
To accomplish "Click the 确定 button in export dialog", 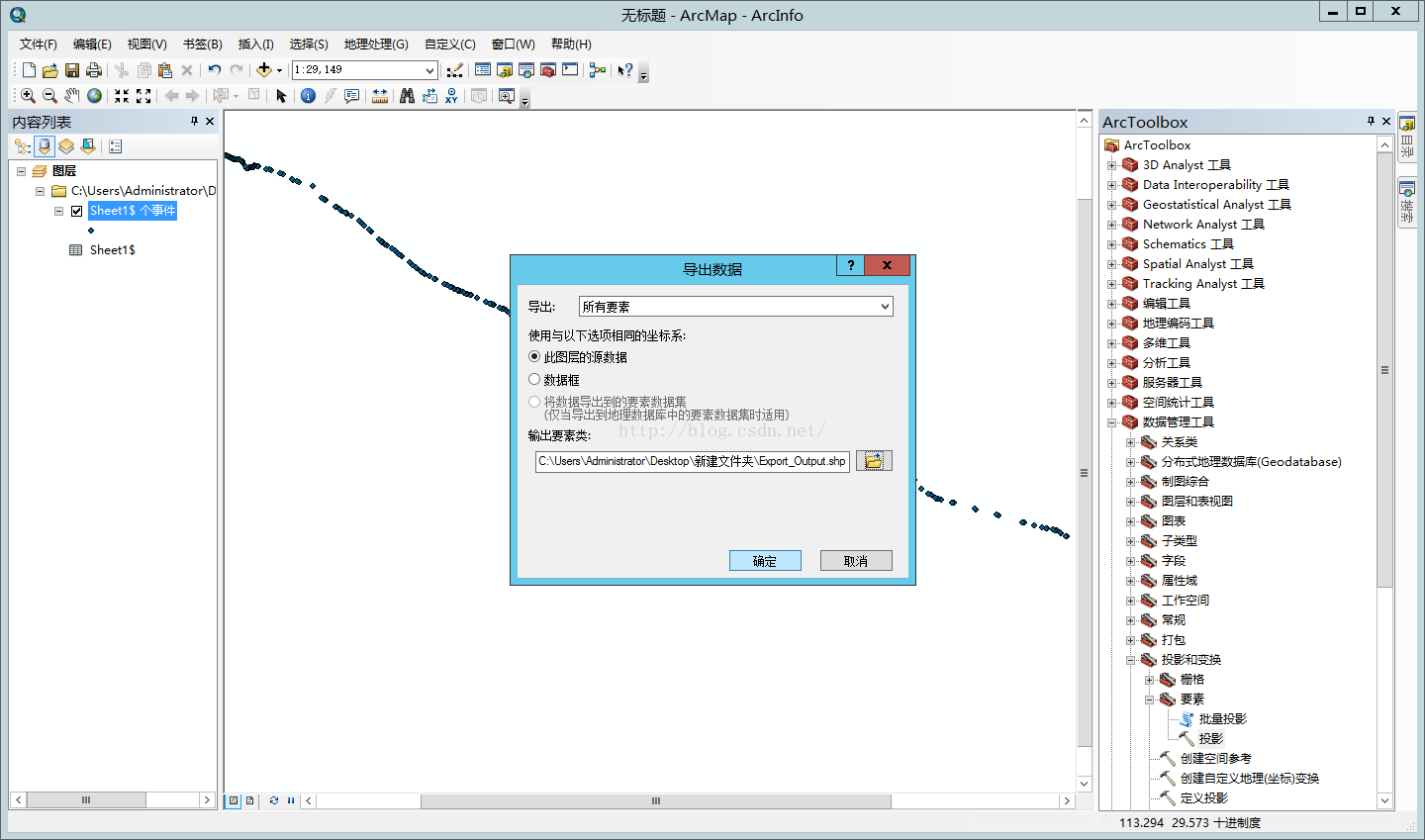I will pyautogui.click(x=765, y=561).
